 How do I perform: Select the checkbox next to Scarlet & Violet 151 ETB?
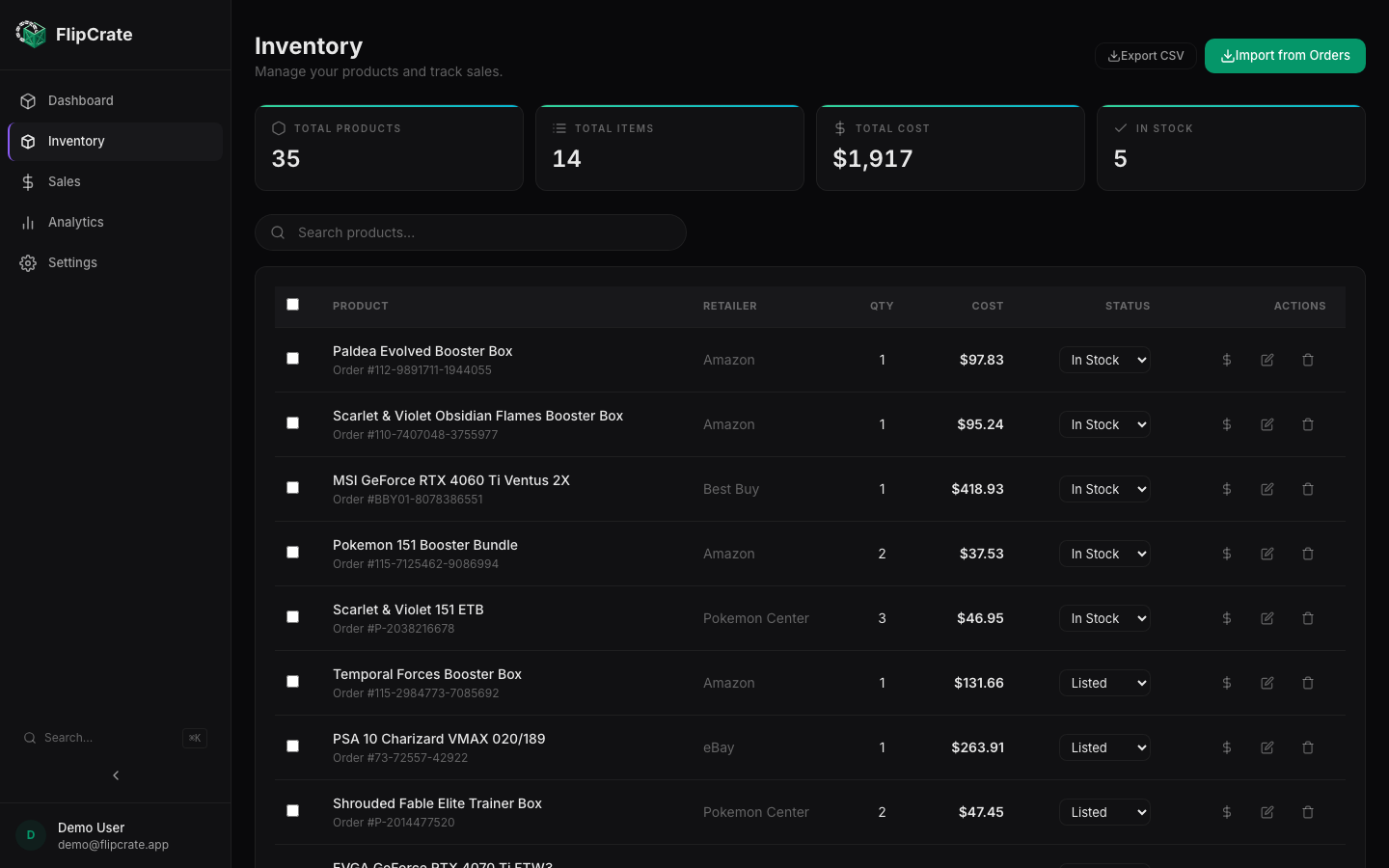[292, 616]
